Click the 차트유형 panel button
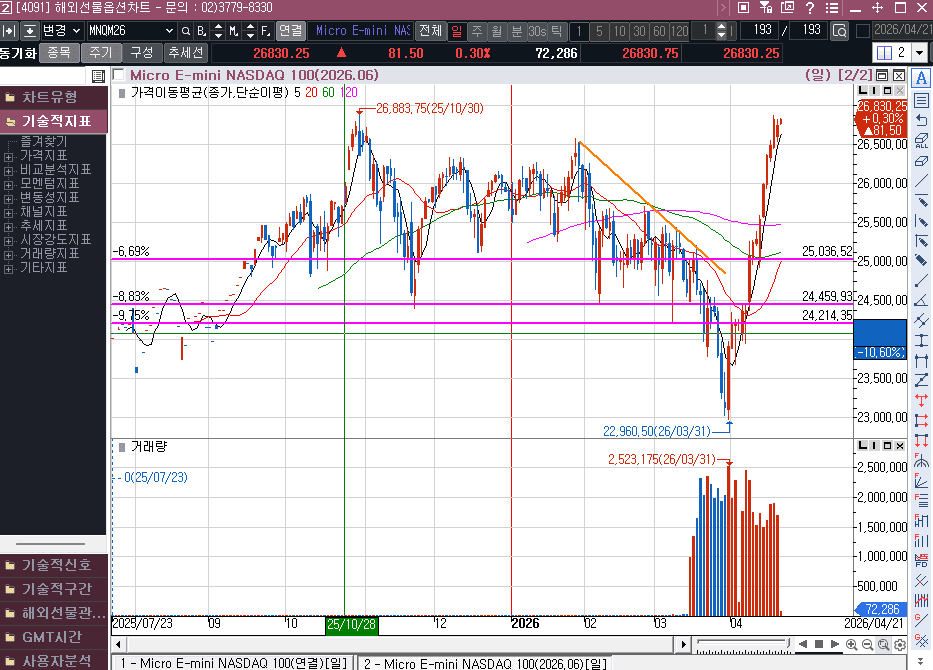Viewport: 933px width, 670px height. click(x=50, y=97)
